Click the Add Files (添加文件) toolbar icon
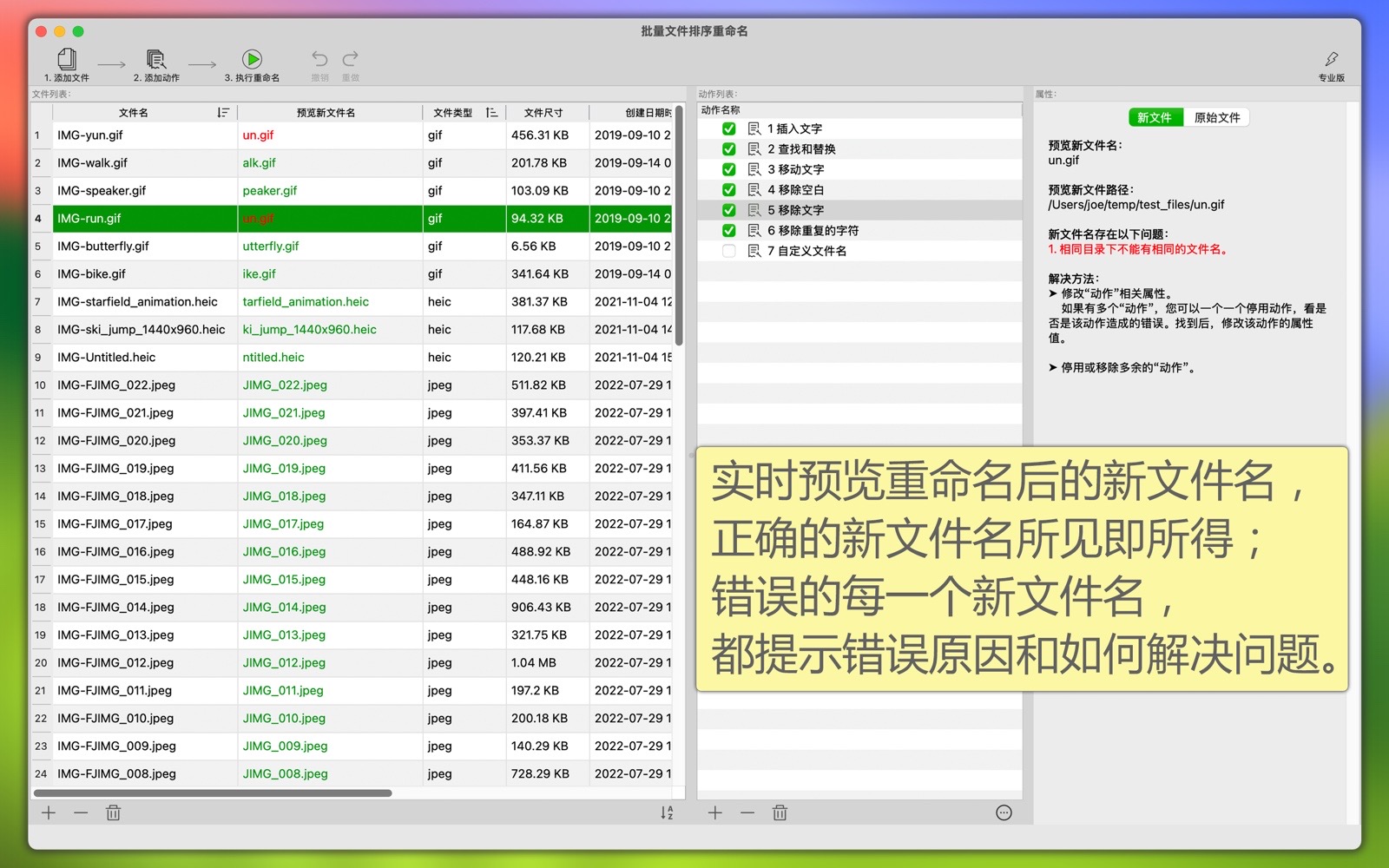 67,60
